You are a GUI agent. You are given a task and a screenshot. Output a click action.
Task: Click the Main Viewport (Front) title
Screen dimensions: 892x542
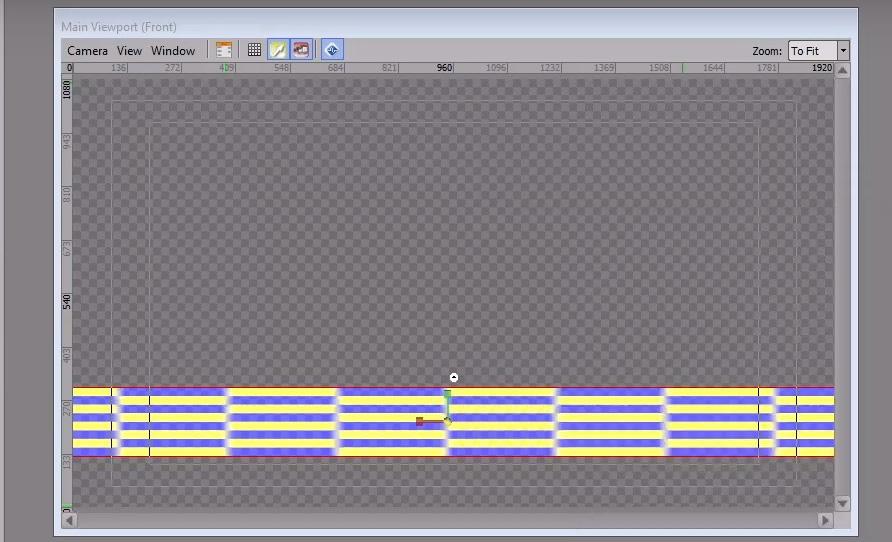coord(119,27)
